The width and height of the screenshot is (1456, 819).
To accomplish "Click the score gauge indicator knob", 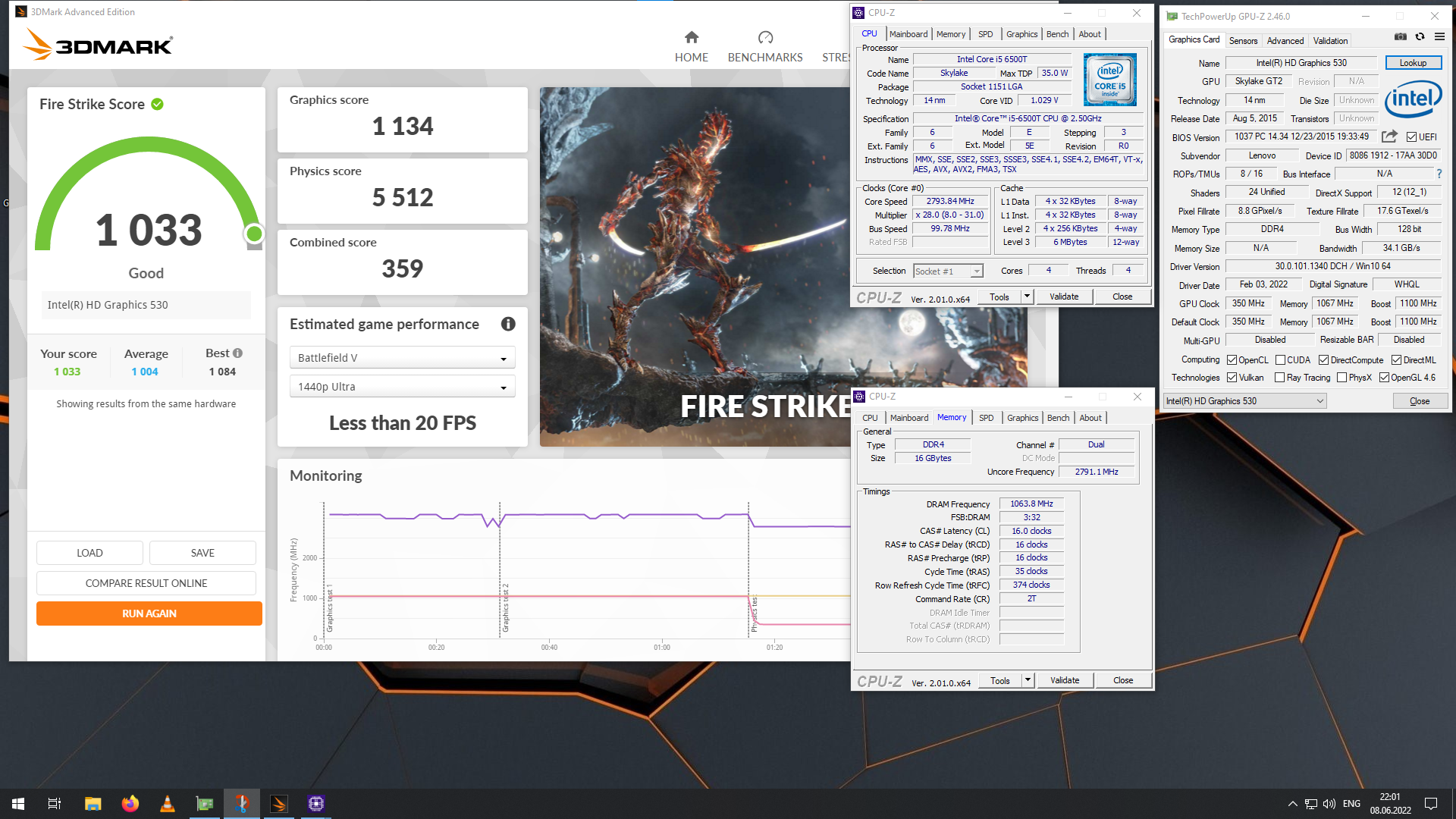I will [254, 234].
